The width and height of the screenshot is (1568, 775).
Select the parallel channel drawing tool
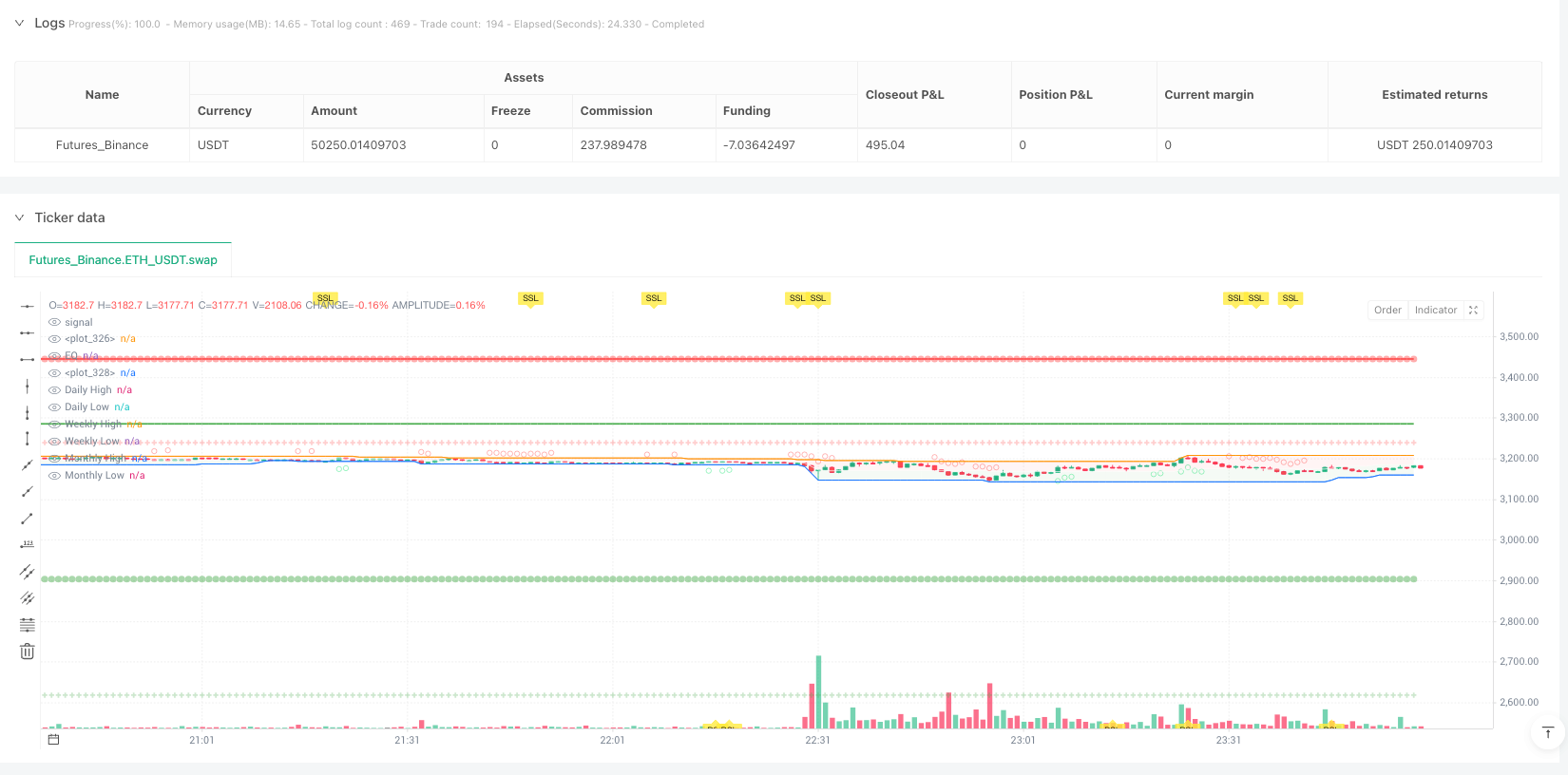pos(28,572)
